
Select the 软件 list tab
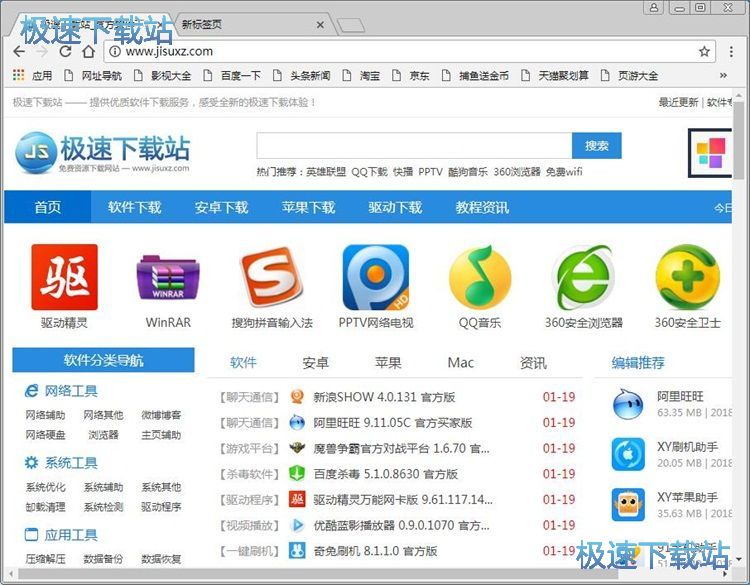243,363
